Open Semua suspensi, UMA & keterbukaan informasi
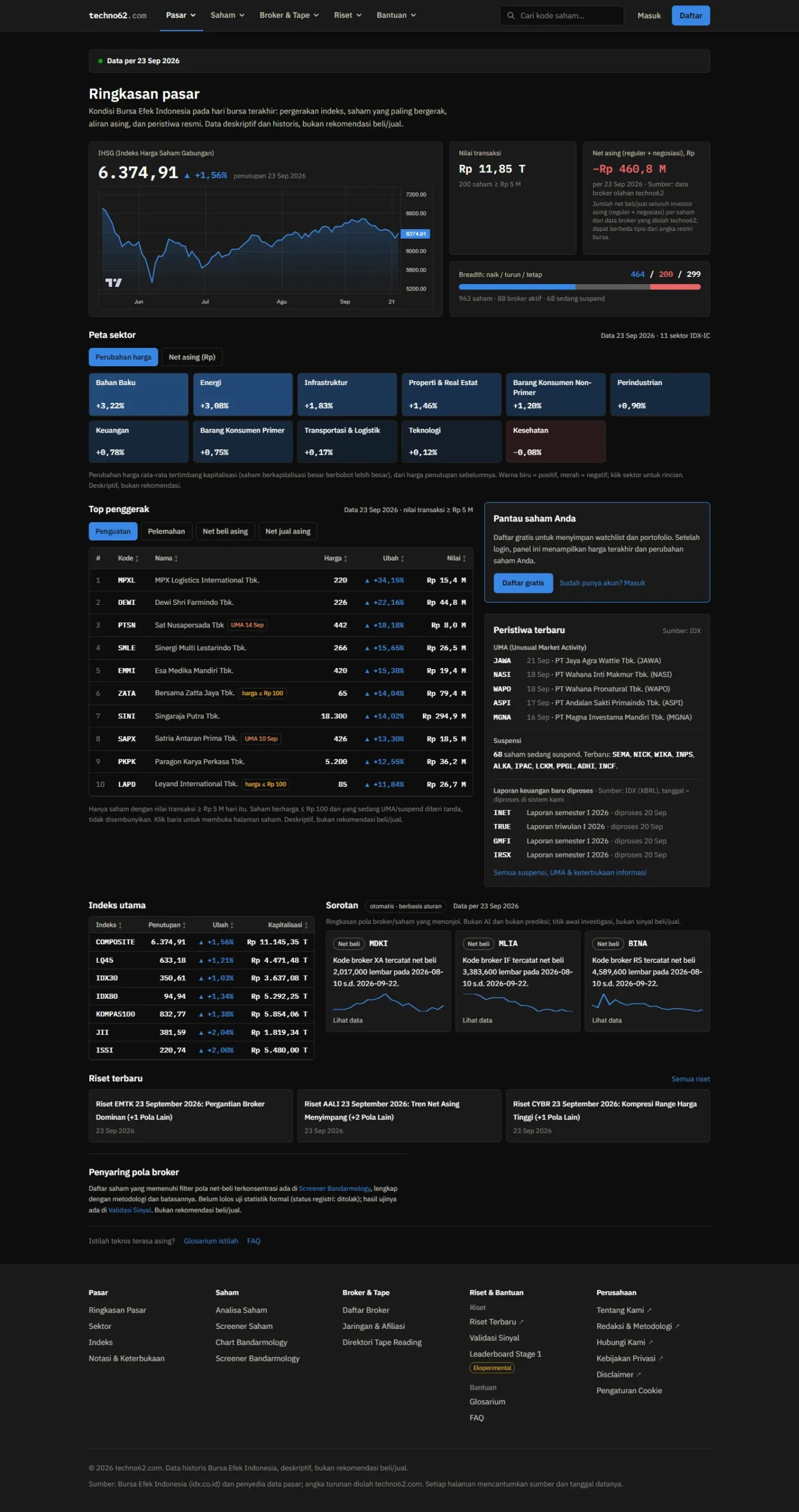The height and width of the screenshot is (1512, 799). (569, 872)
